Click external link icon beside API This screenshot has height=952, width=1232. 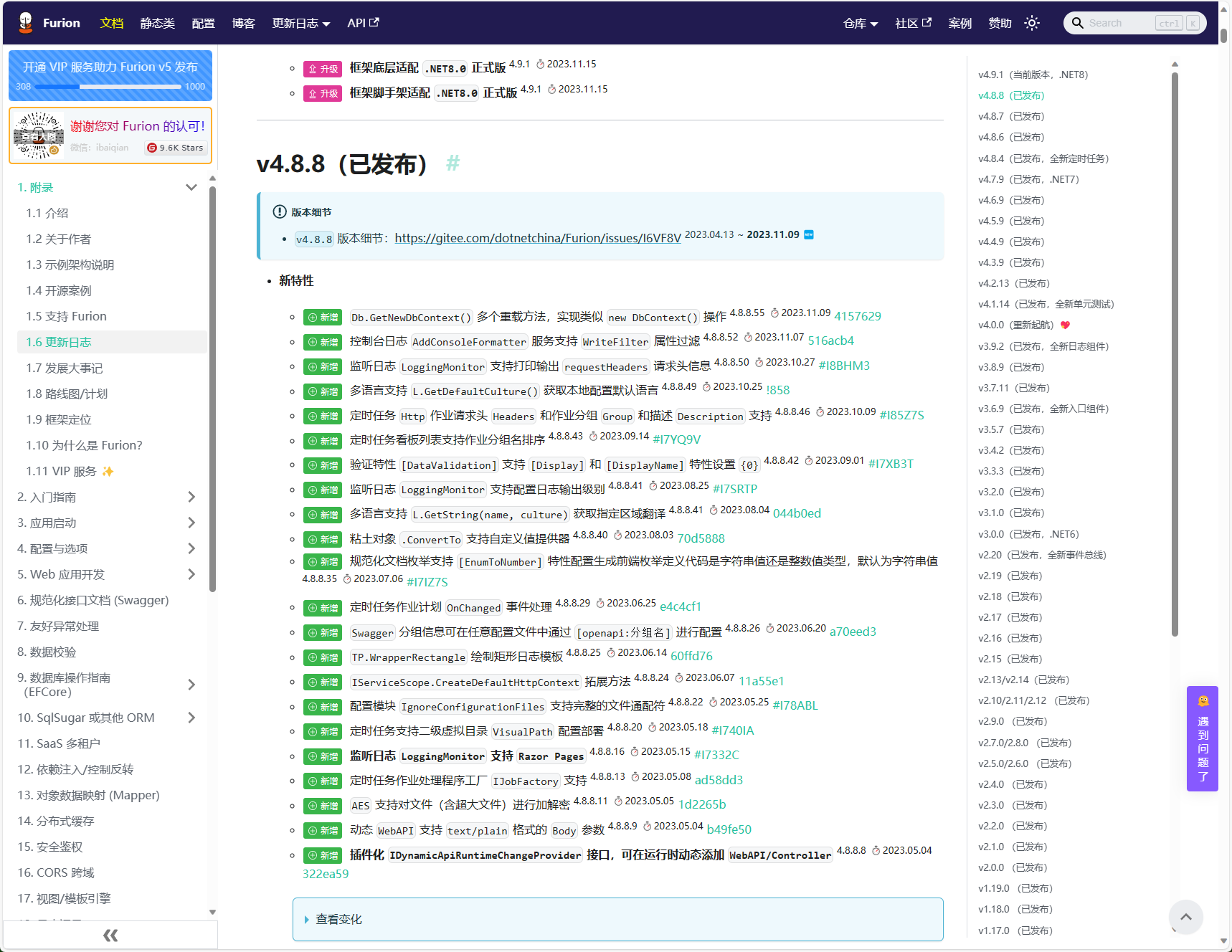(x=374, y=22)
